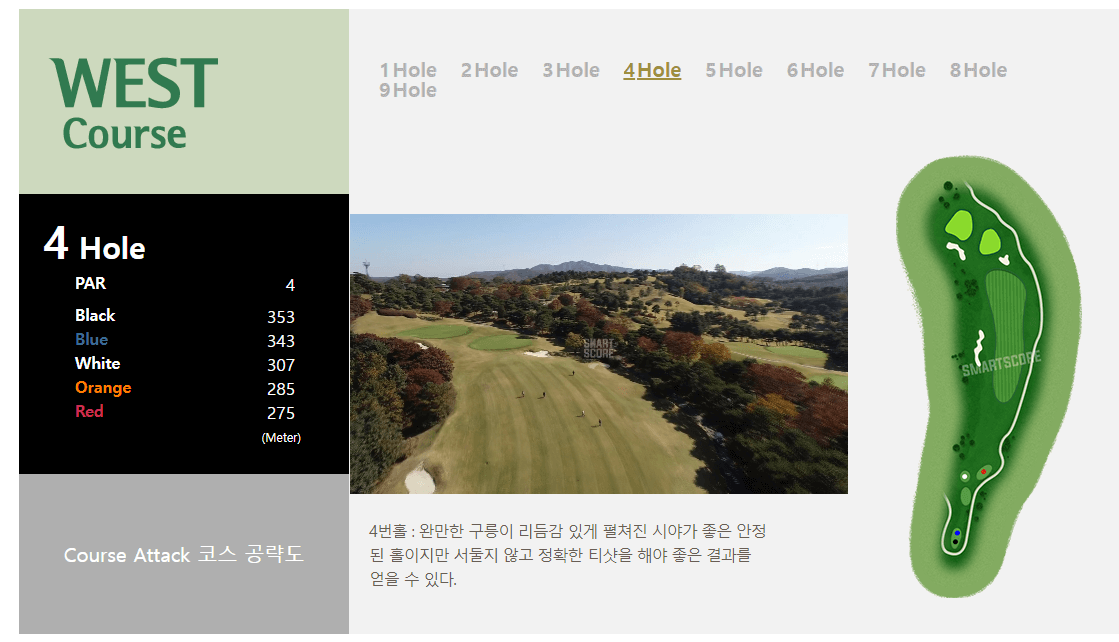Select the 1 Hole tab
The image size is (1119, 642).
[408, 70]
